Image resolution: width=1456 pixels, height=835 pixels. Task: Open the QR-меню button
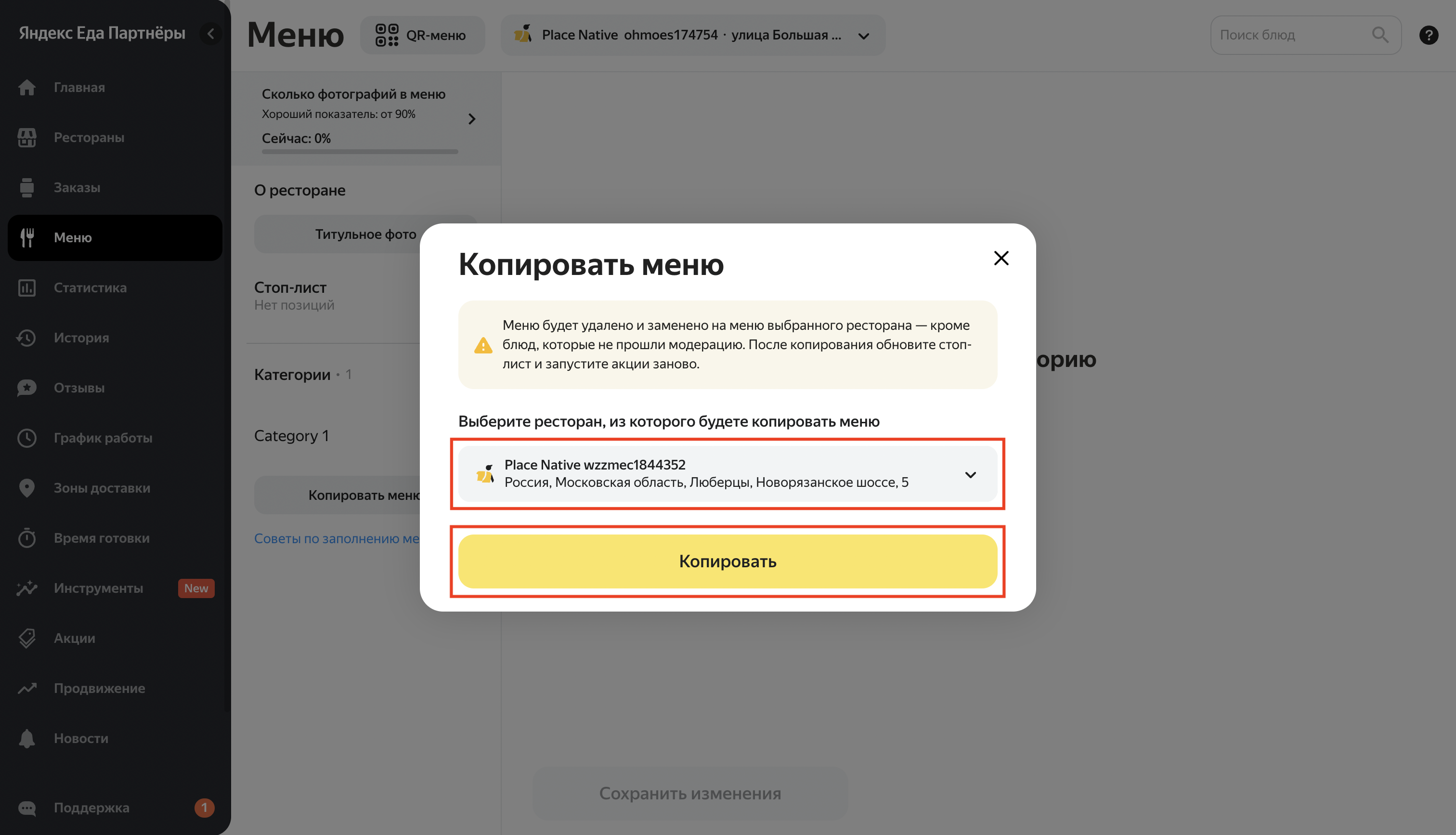[x=422, y=35]
